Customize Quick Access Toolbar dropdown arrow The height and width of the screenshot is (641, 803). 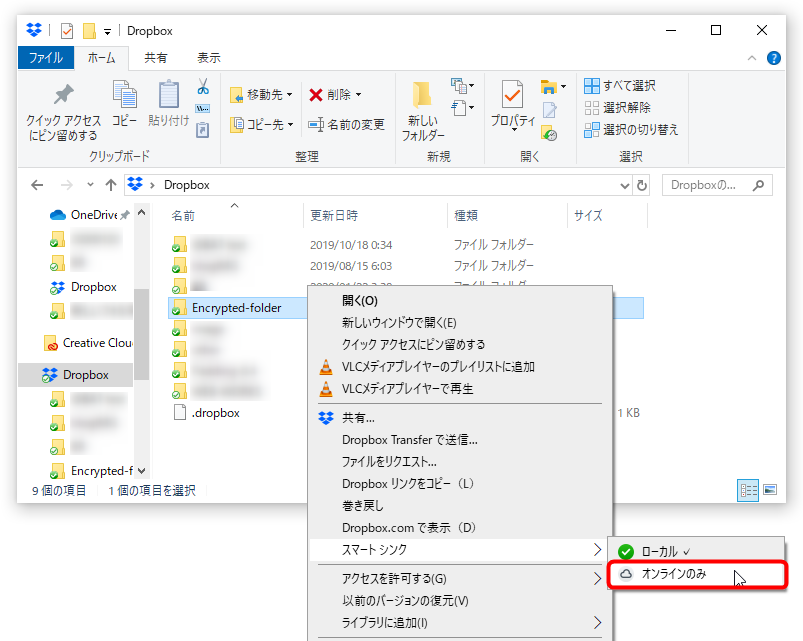click(x=107, y=32)
